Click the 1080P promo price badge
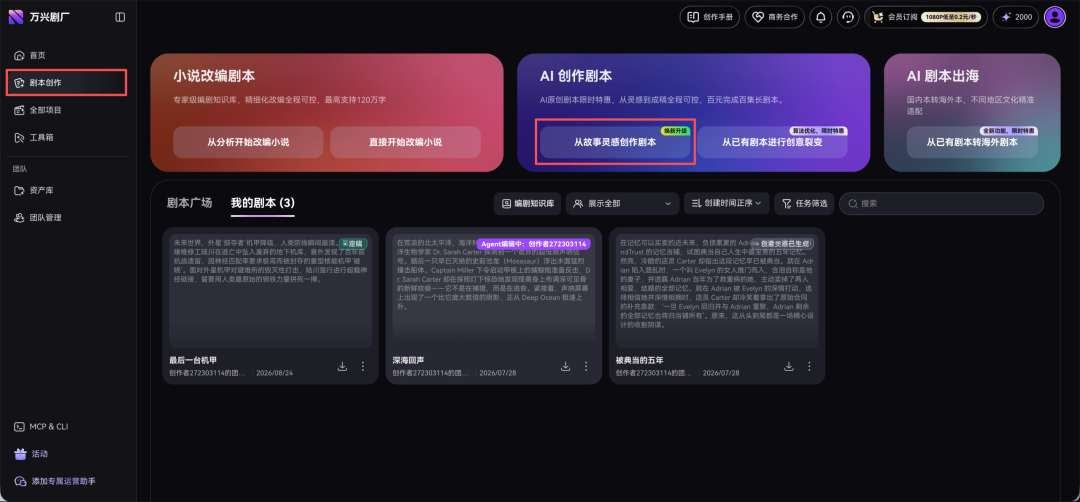The image size is (1080, 502). pos(951,17)
